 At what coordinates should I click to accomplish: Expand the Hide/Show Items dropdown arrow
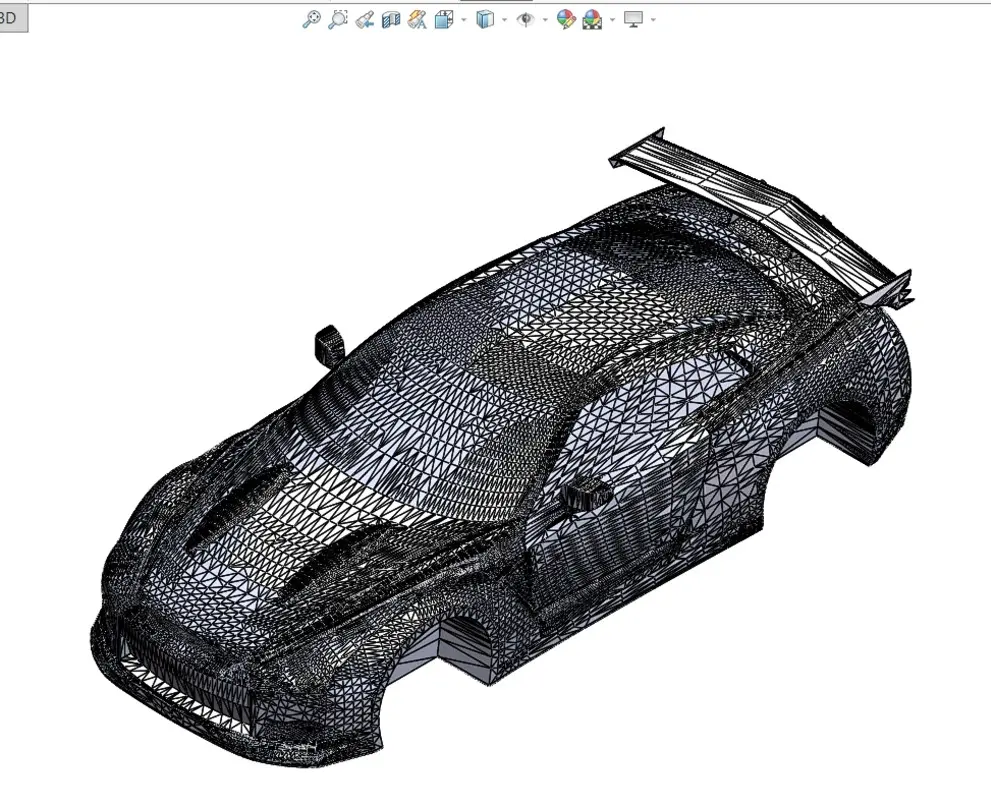545,20
